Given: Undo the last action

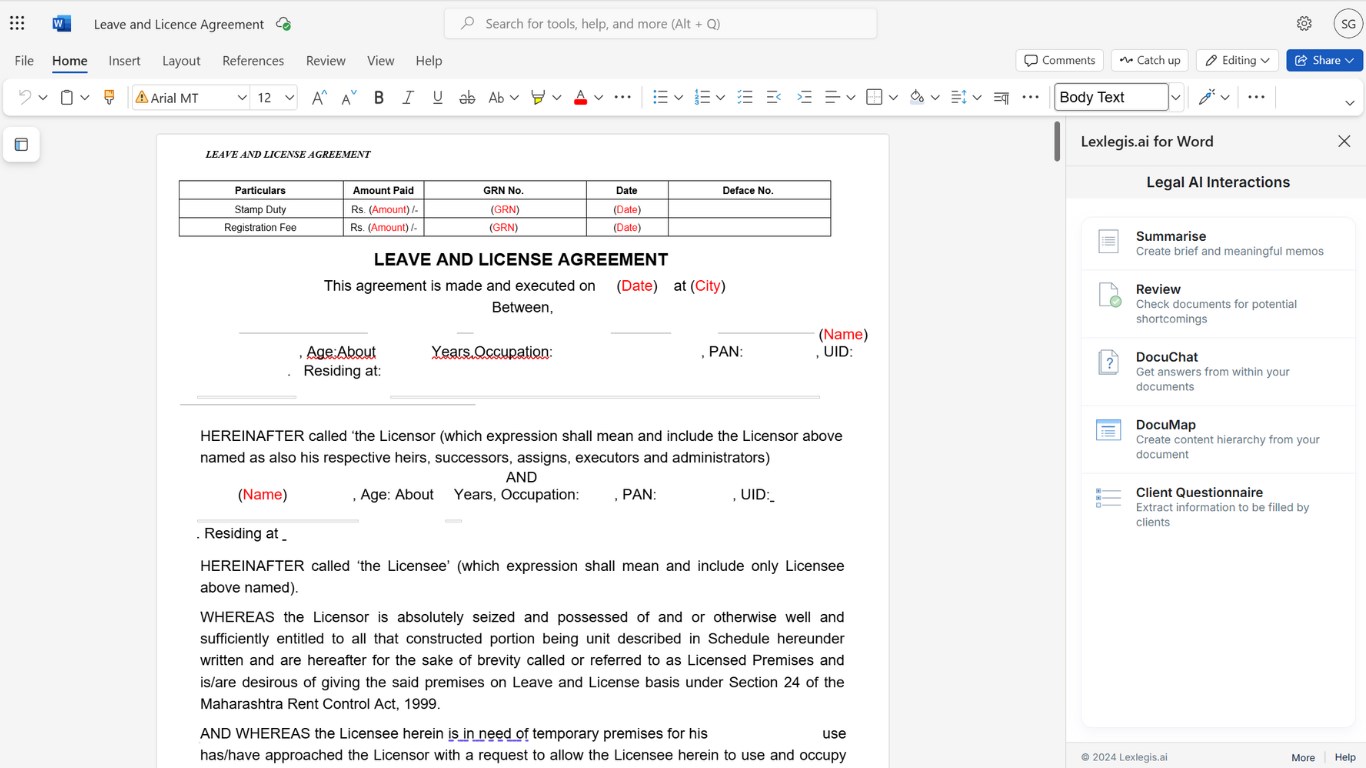Looking at the screenshot, I should click(x=25, y=97).
